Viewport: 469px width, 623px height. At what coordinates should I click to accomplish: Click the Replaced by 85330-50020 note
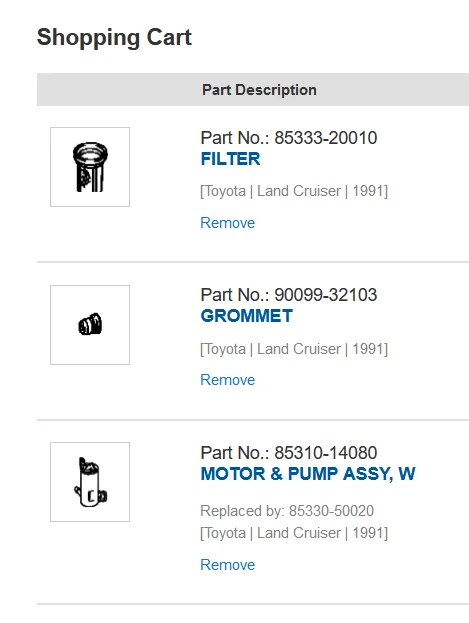287,511
